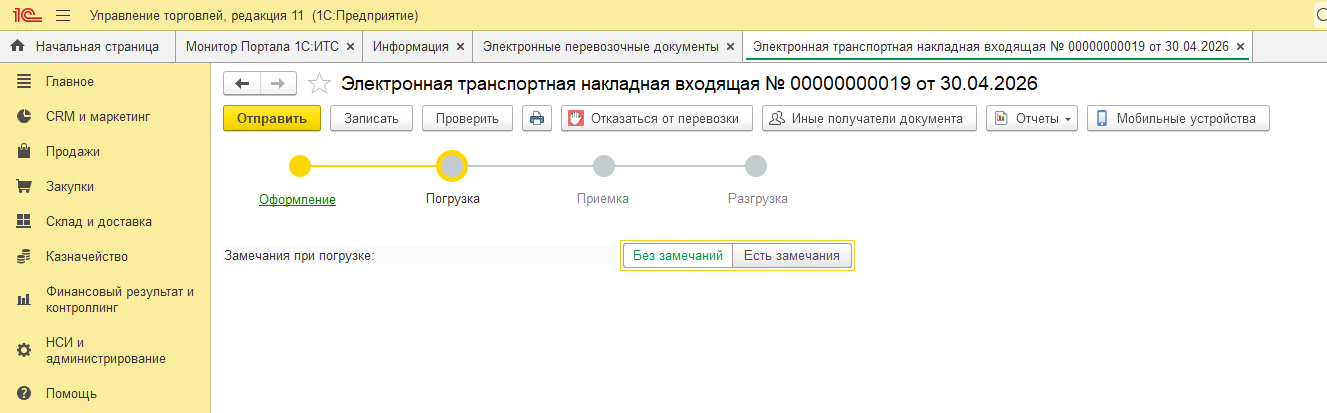The height and width of the screenshot is (413, 1327).
Task: Select the Без замечаний option
Action: tap(677, 256)
